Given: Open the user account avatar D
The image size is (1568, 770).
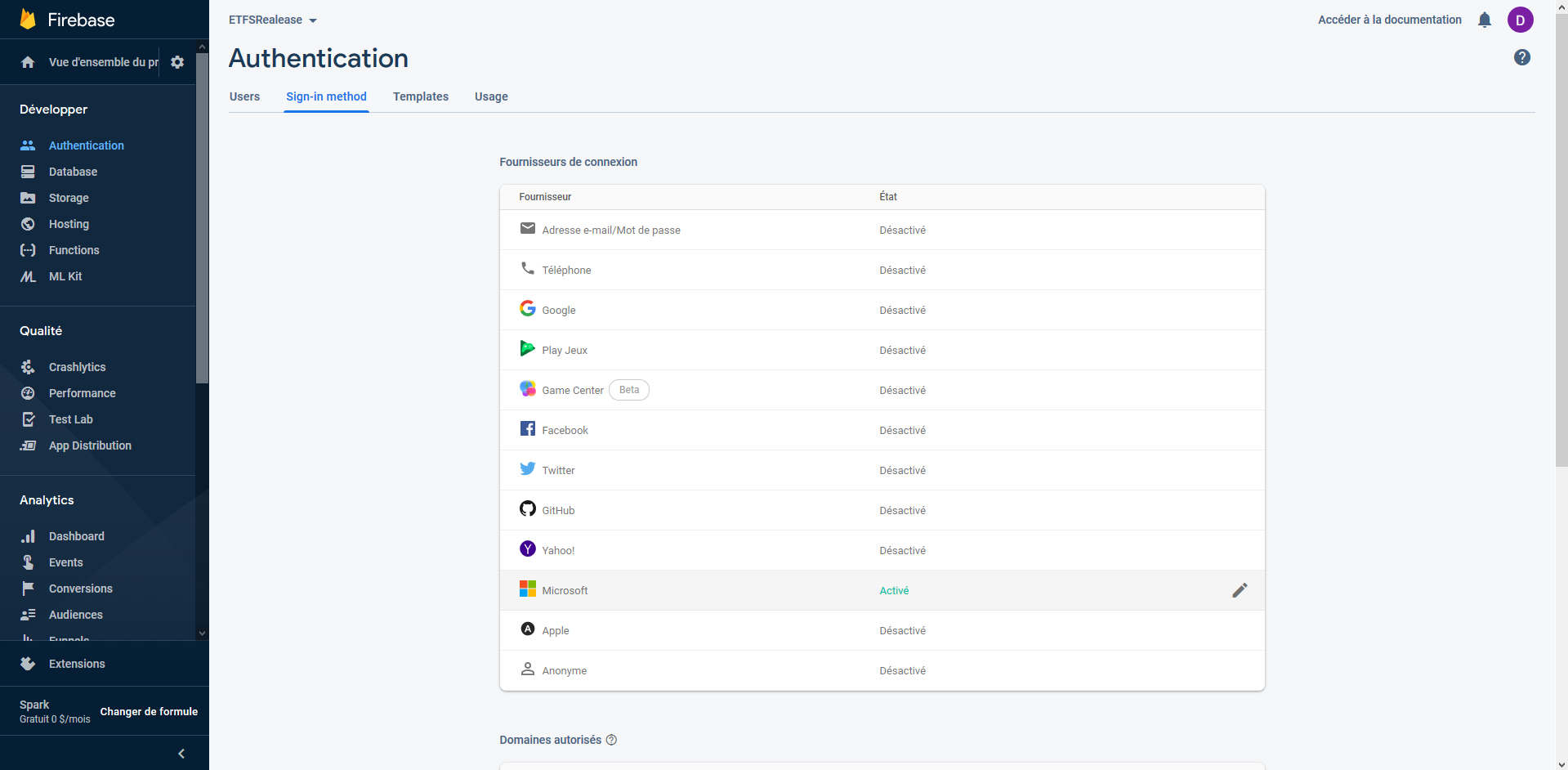Looking at the screenshot, I should point(1521,20).
